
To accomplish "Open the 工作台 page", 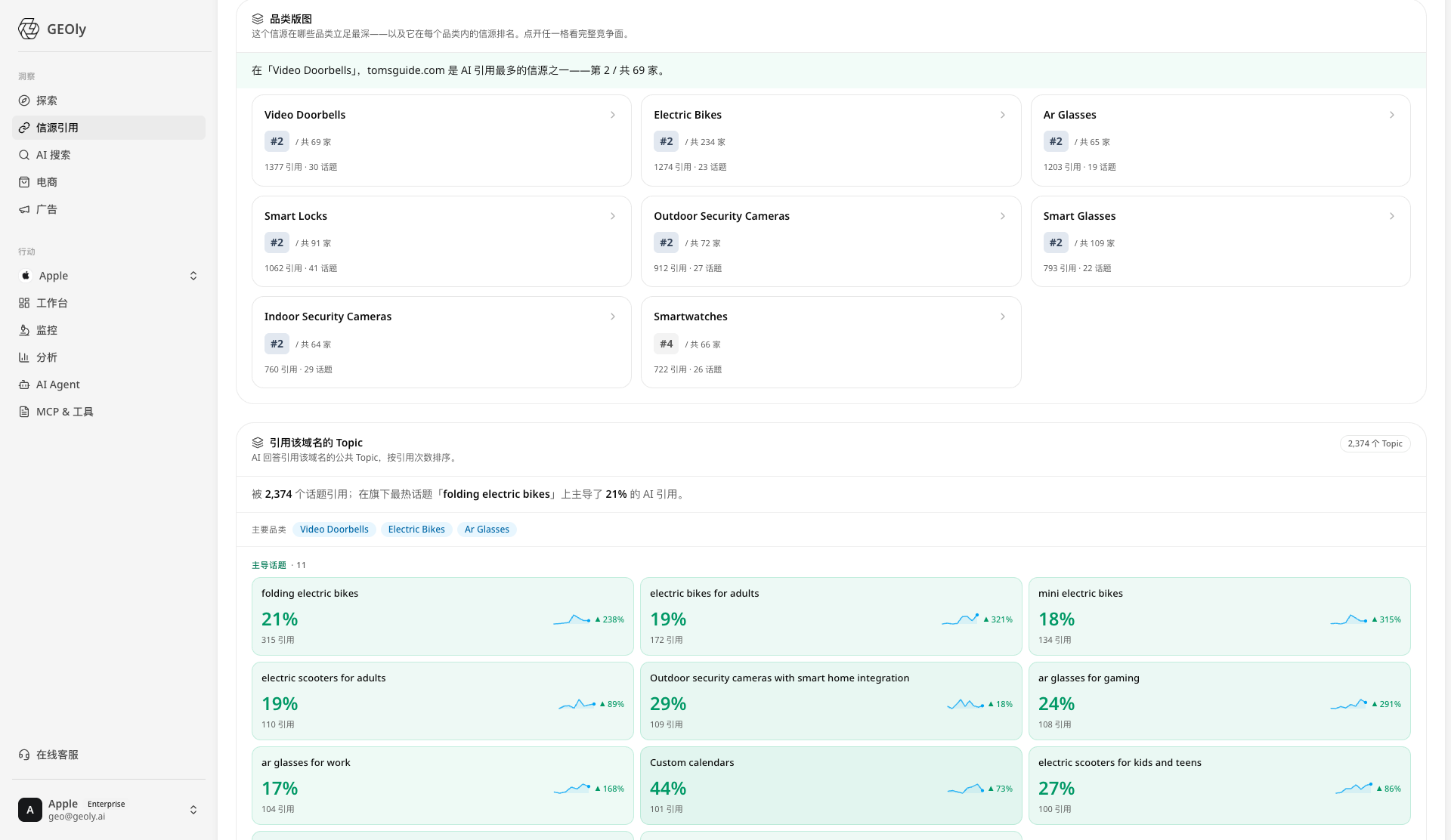I will coord(109,303).
